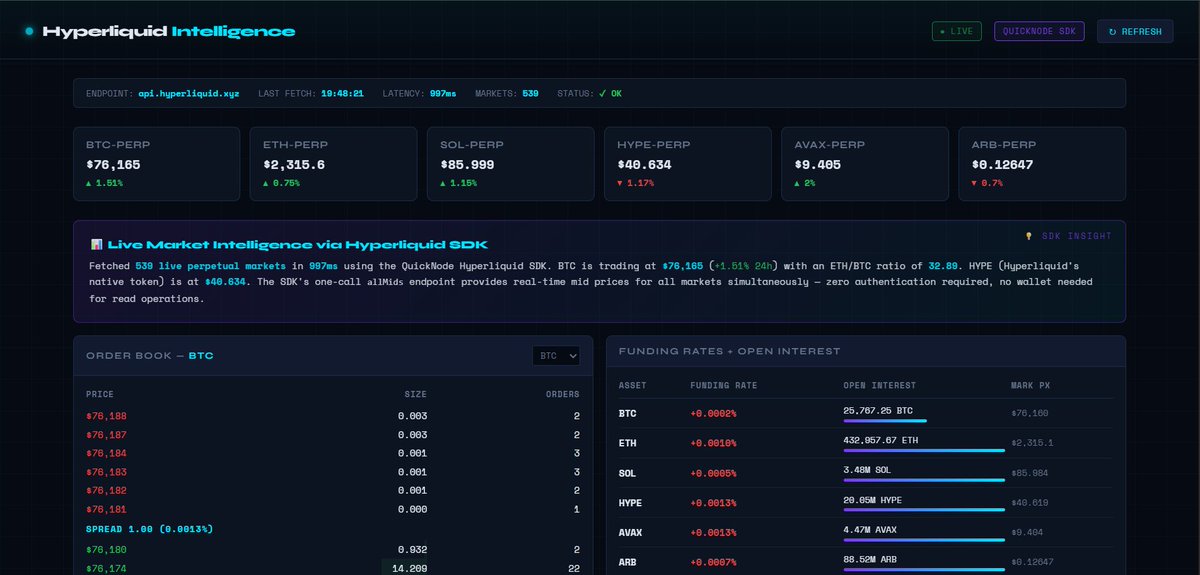Select the ARB row in funding rates
The height and width of the screenshot is (575, 1200).
pos(866,562)
